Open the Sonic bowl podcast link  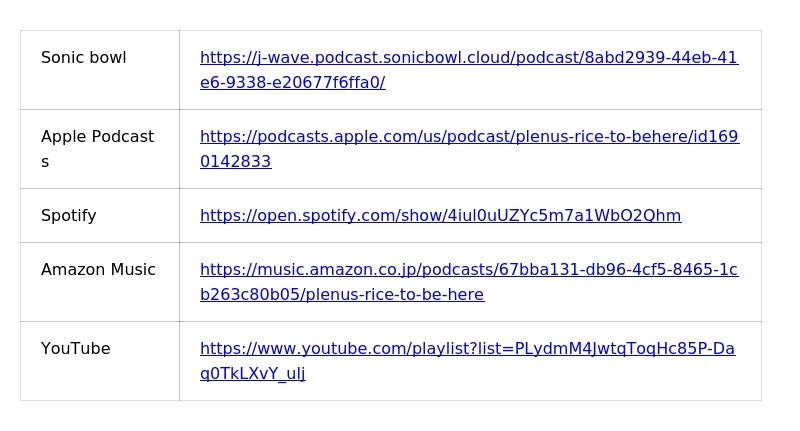pyautogui.click(x=468, y=58)
